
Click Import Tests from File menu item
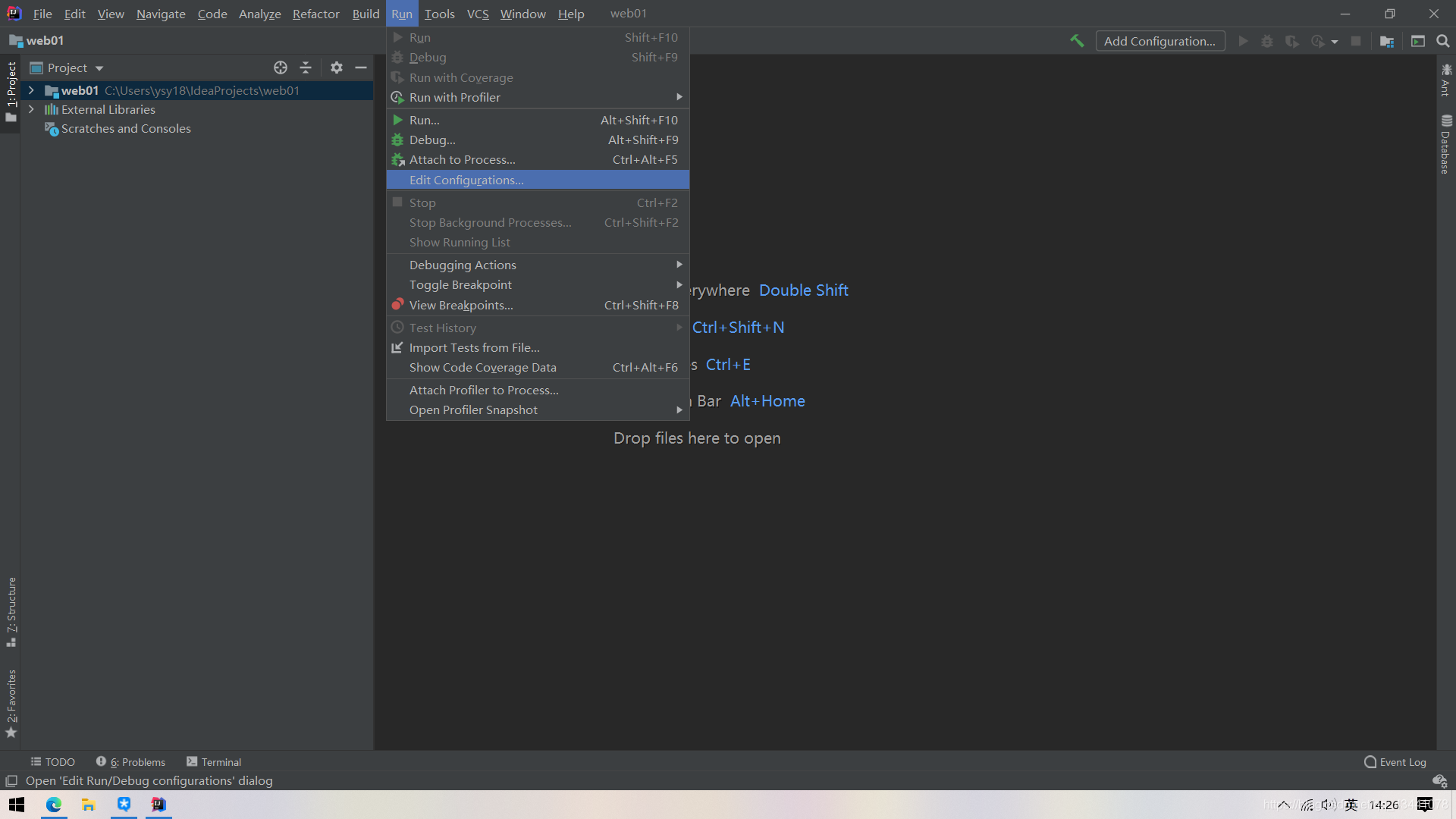(x=475, y=347)
